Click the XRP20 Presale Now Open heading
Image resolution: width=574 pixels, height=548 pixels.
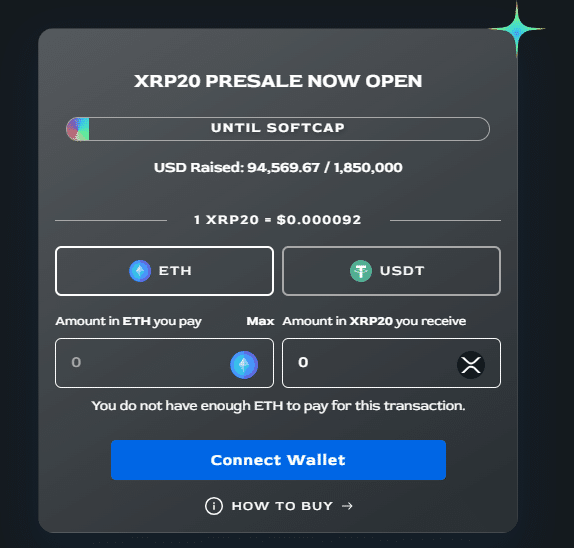point(278,81)
